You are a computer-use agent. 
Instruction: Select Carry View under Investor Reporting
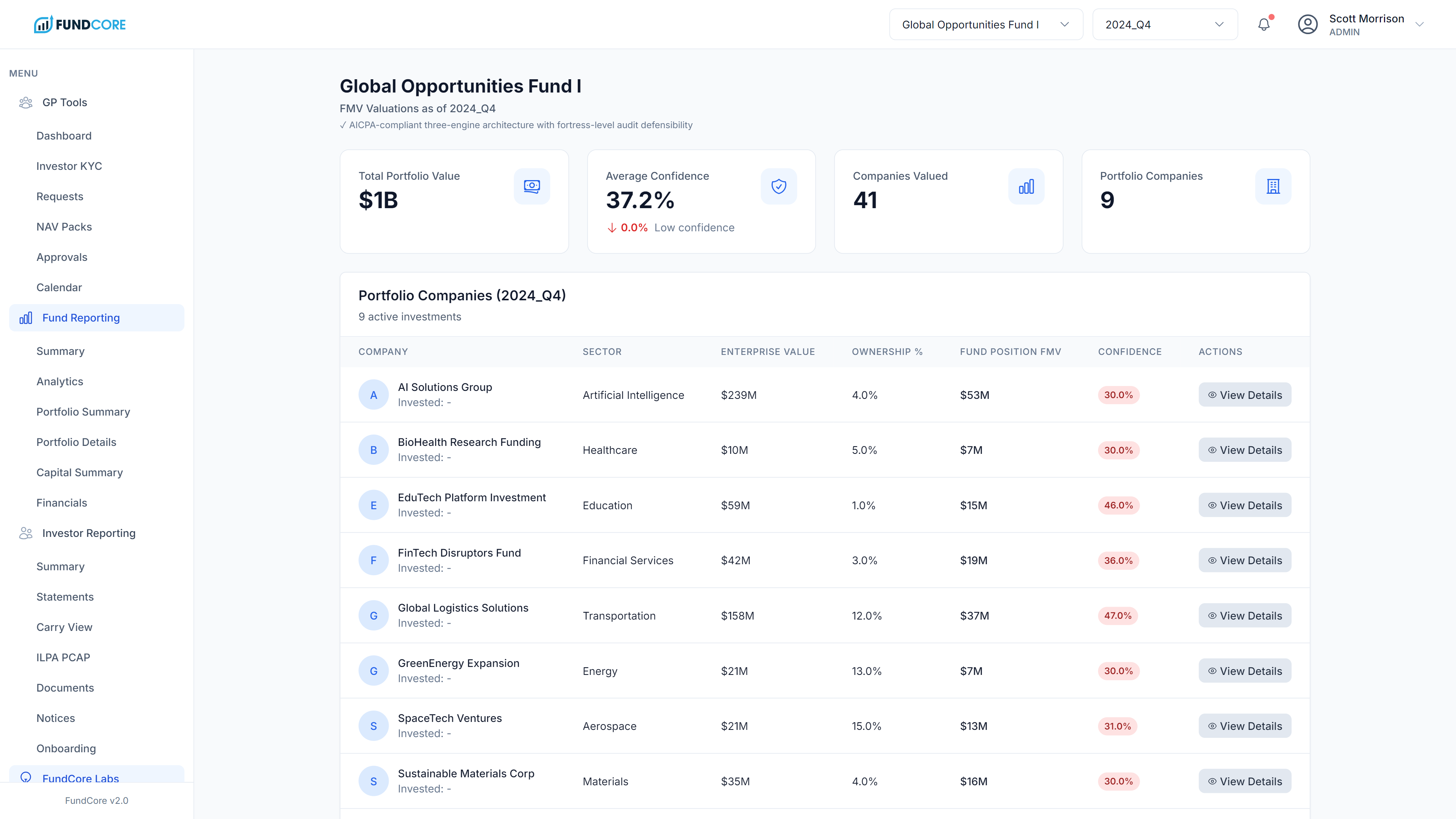(64, 627)
